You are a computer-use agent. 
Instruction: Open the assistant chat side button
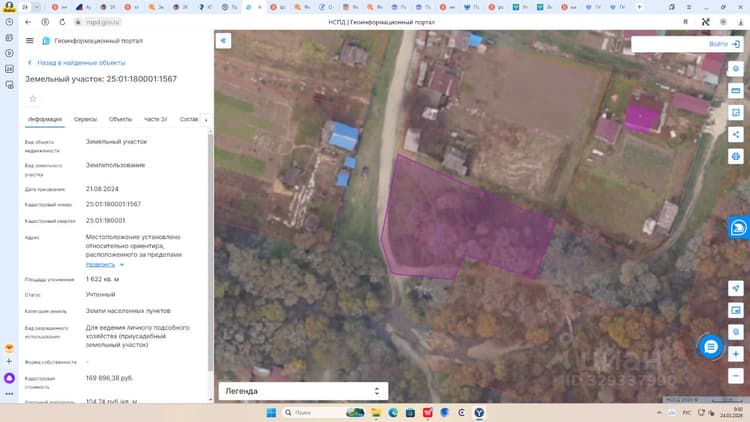click(x=739, y=228)
